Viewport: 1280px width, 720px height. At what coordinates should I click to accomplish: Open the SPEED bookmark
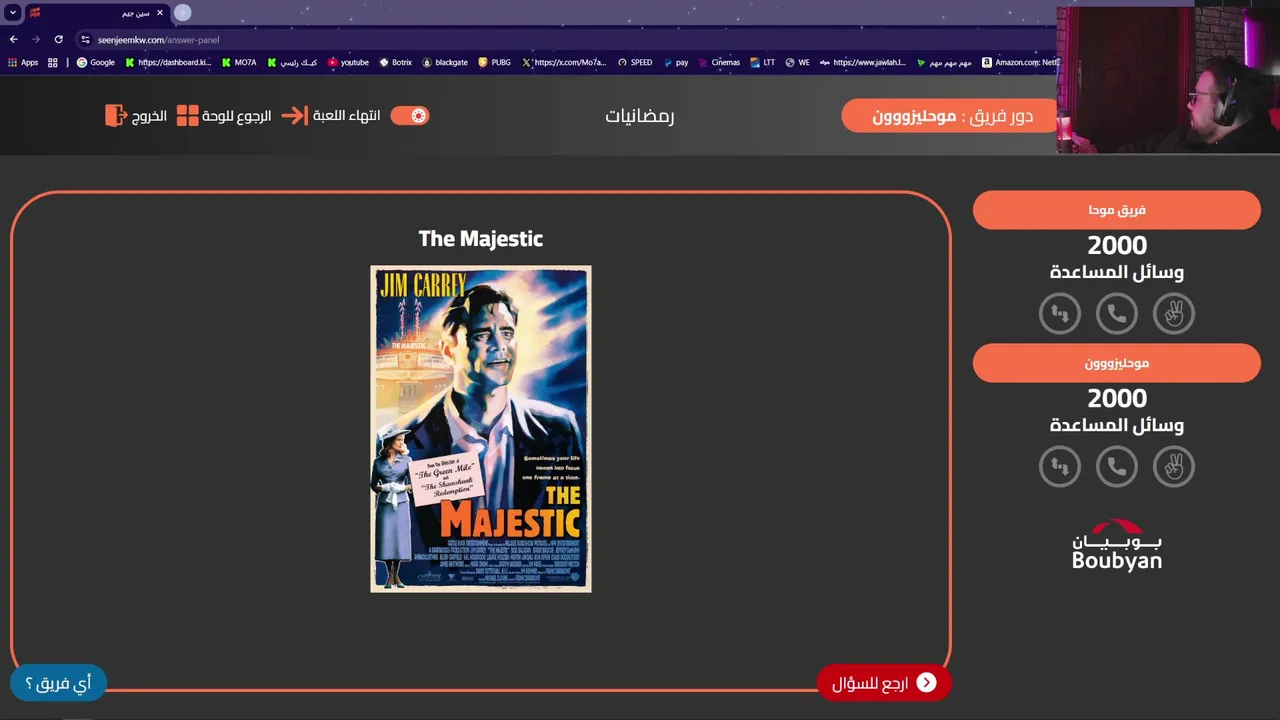(635, 62)
